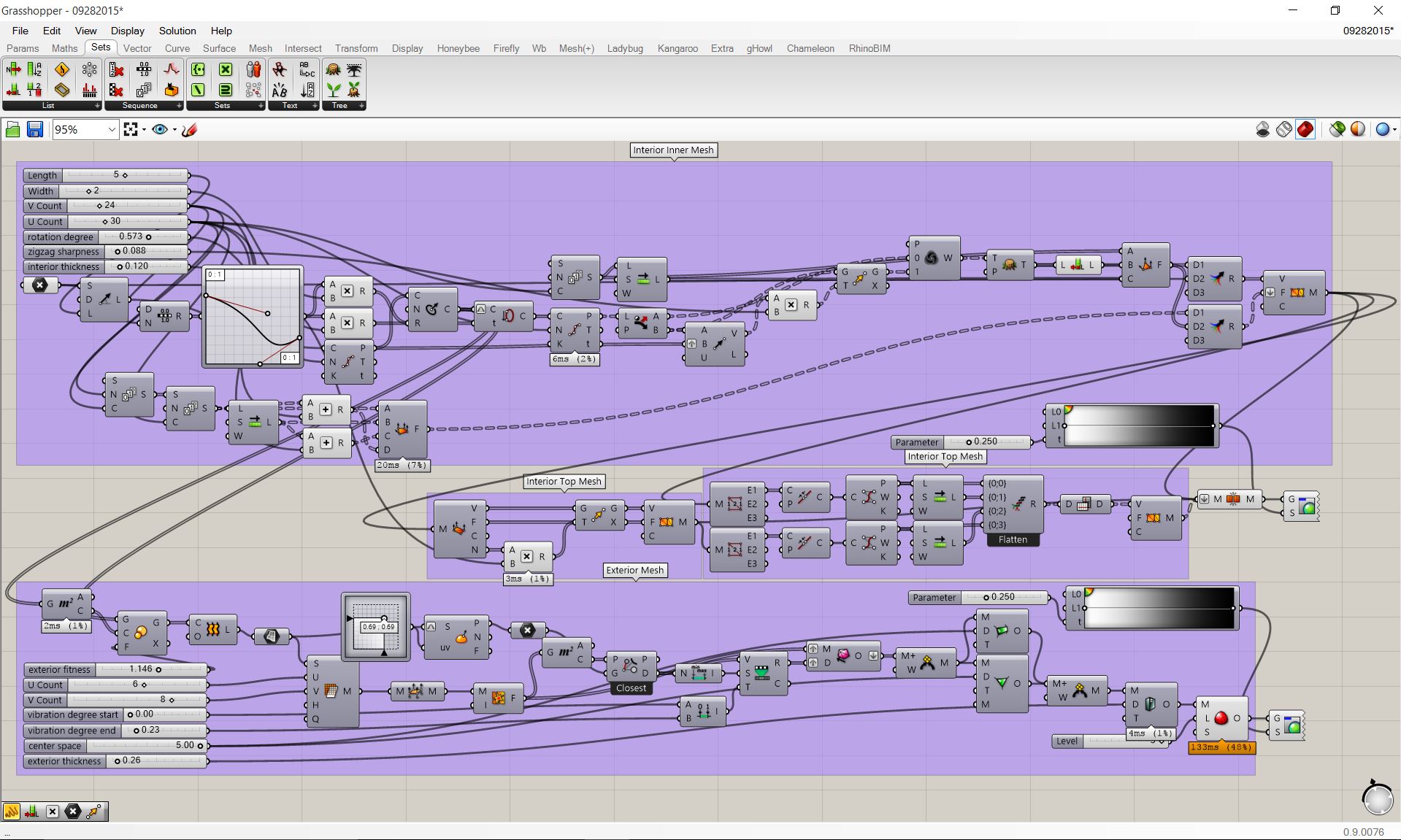Switch to the Kangaroo tab
Image resolution: width=1401 pixels, height=840 pixels.
(x=677, y=48)
